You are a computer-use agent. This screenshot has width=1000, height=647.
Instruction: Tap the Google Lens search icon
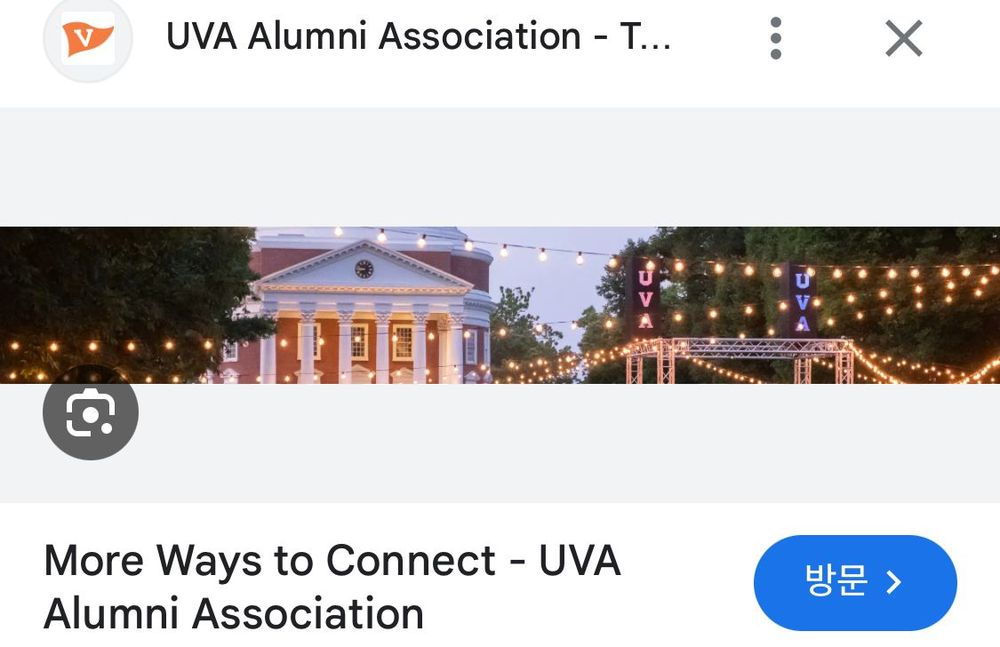click(x=91, y=412)
